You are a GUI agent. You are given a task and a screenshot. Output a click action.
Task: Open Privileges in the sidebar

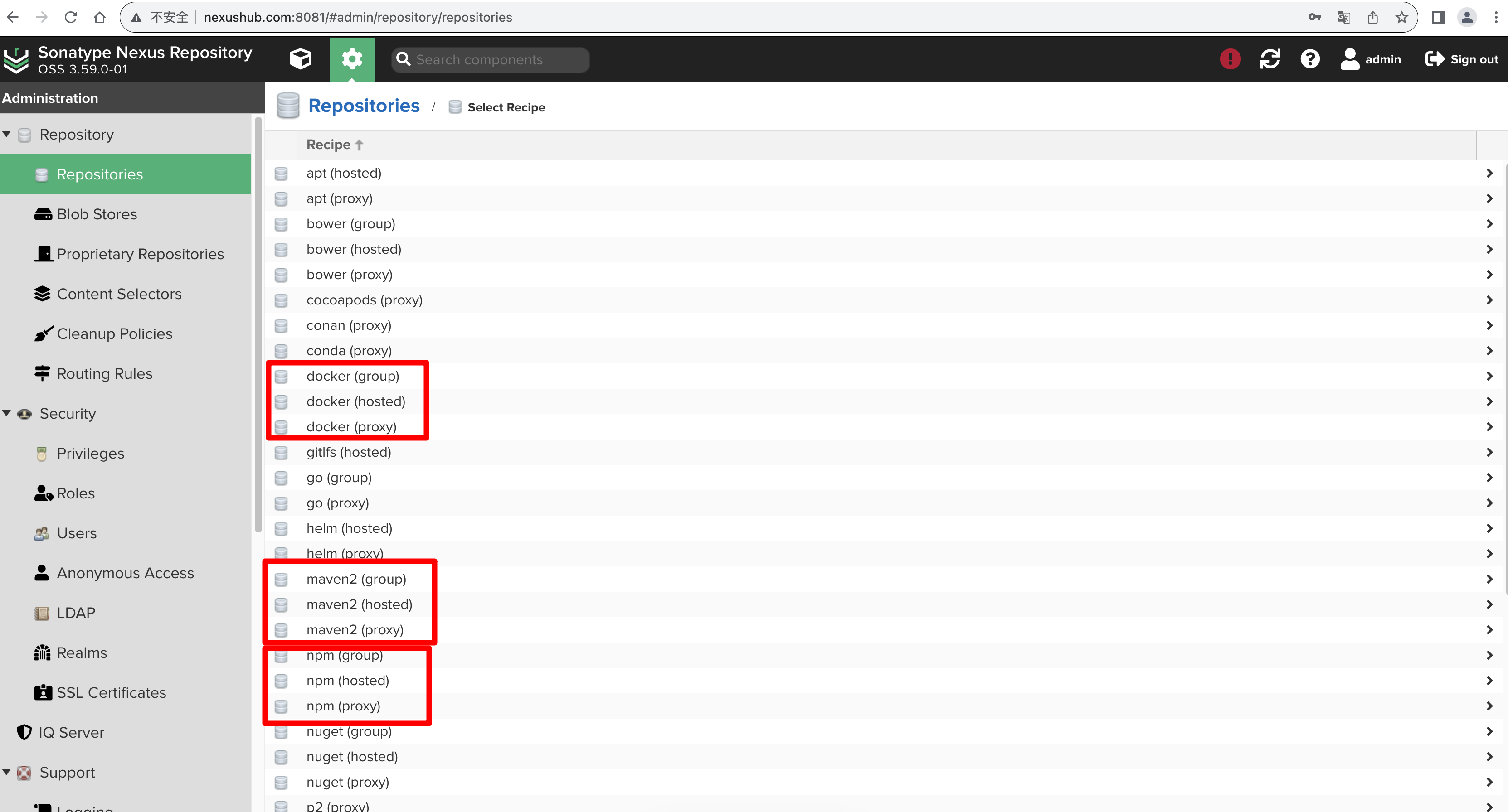coord(126,454)
